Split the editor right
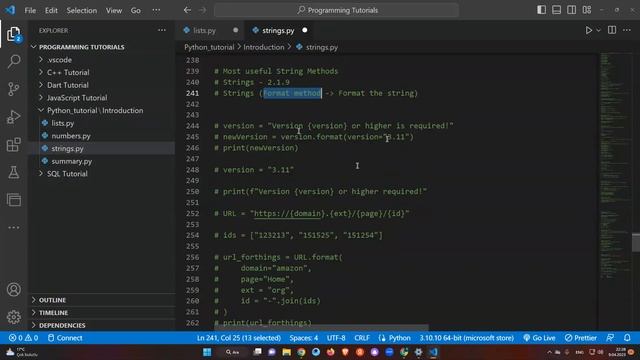Image resolution: width=640 pixels, height=360 pixels. 612,30
